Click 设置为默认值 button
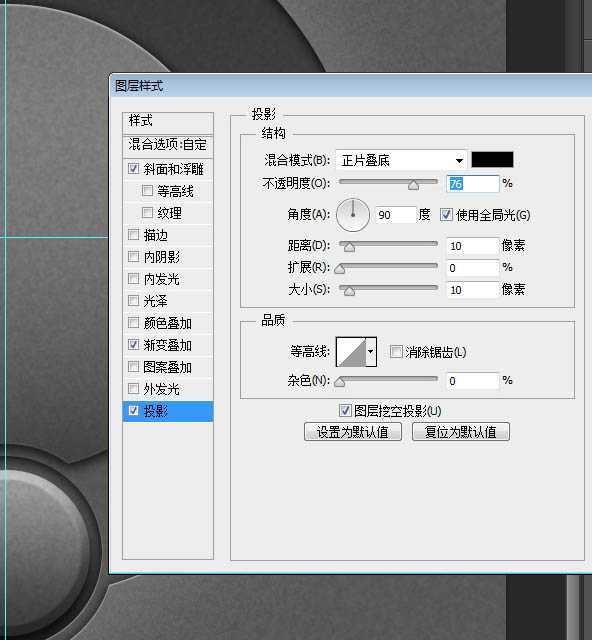Screen dimensions: 592x640 353,432
